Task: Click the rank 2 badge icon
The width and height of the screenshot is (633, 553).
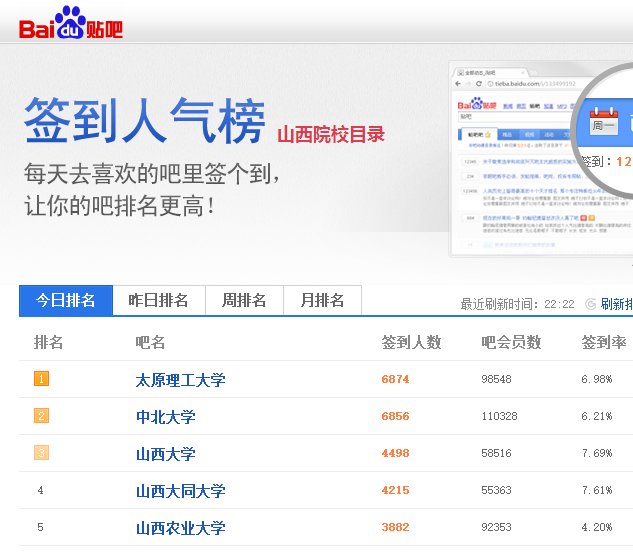Action: [41, 416]
